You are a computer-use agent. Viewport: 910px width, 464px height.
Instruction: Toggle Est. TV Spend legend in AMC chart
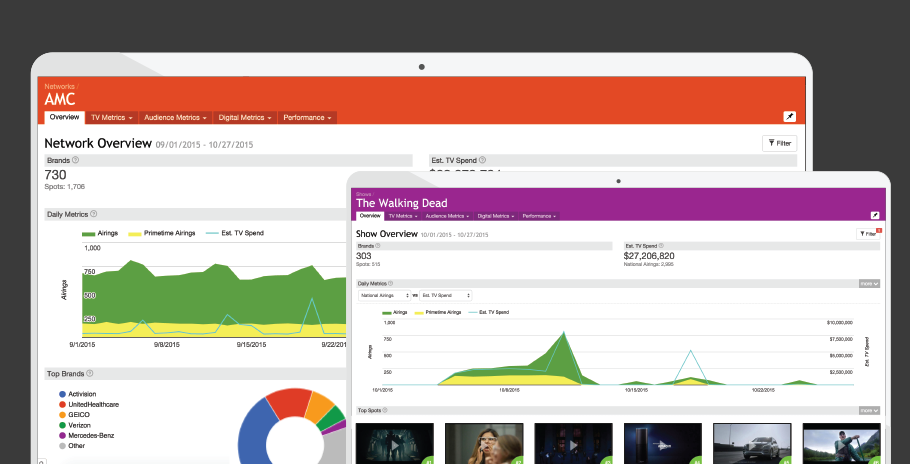click(234, 233)
